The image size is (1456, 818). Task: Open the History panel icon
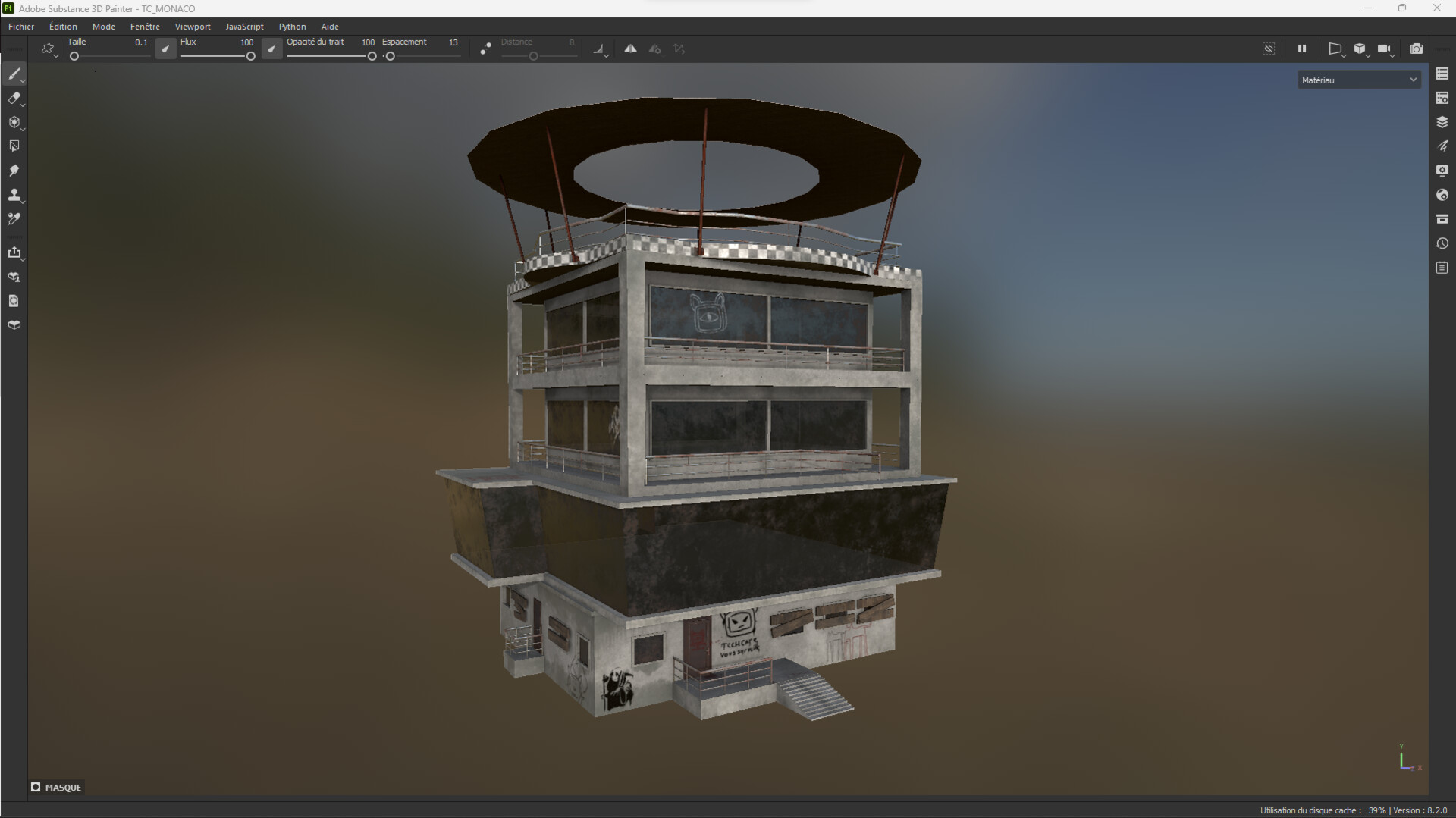(x=1443, y=243)
